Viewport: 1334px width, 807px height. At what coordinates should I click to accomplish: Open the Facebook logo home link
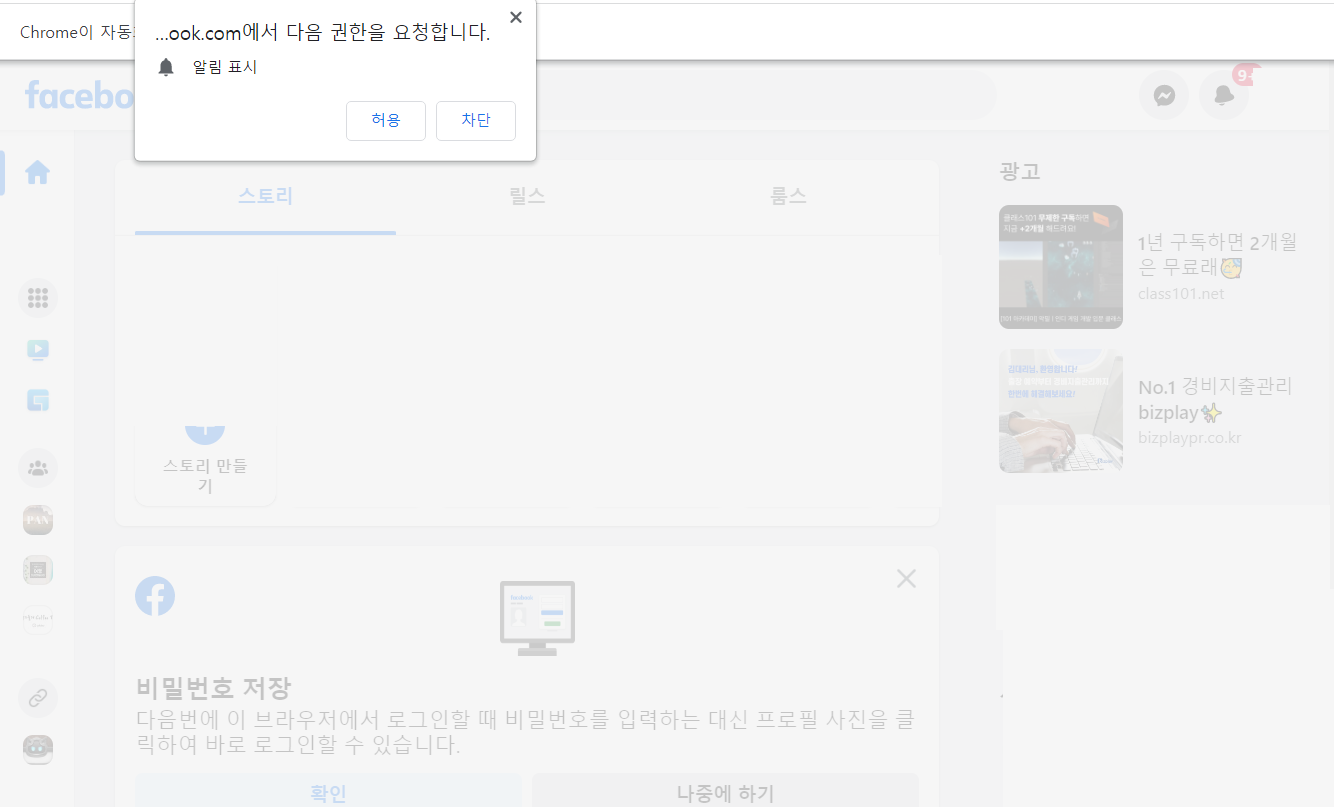[80, 95]
